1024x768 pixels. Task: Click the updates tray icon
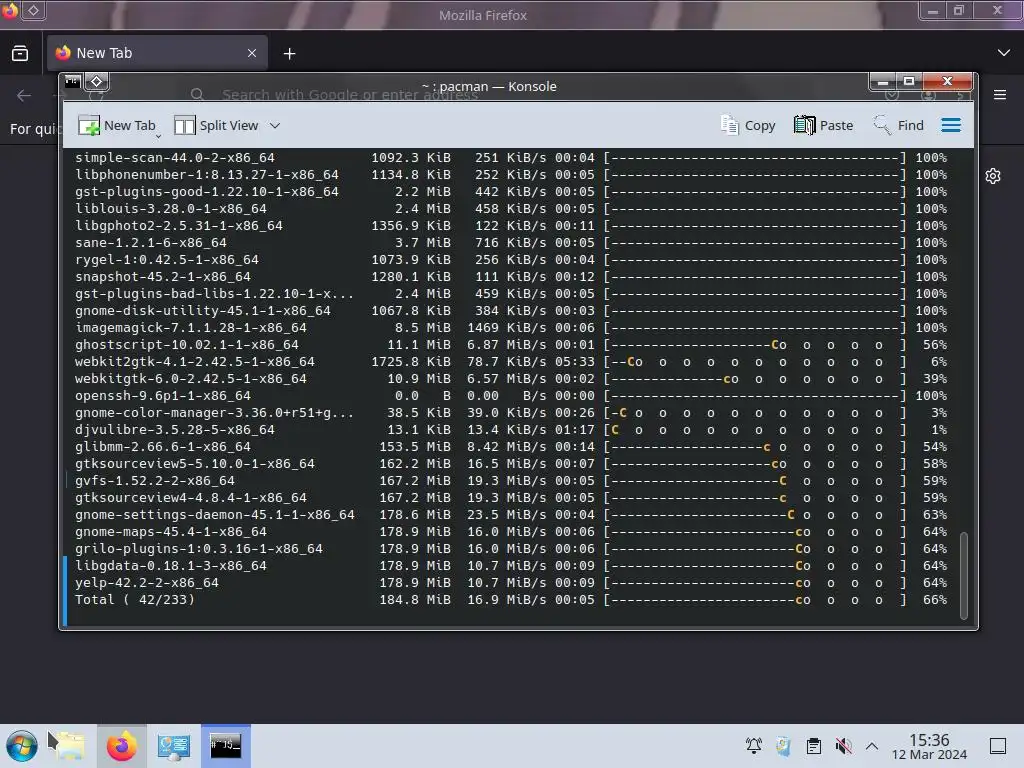coord(783,746)
